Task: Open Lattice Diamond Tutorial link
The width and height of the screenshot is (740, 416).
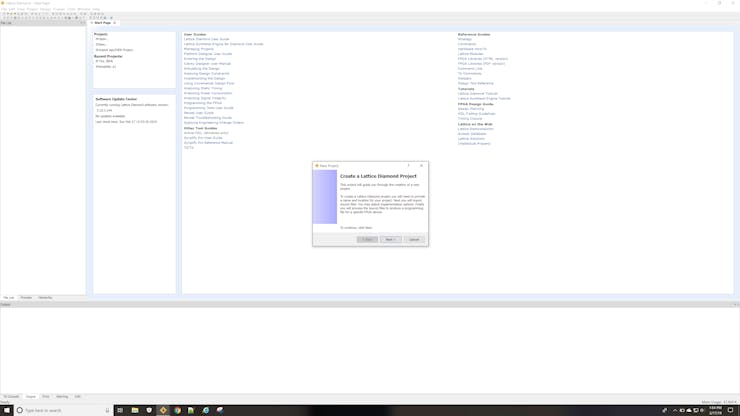Action: click(478, 94)
